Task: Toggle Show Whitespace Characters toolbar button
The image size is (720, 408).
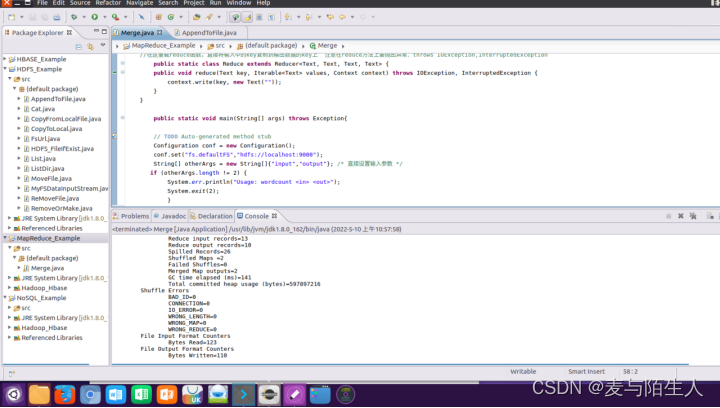Action: click(271, 17)
